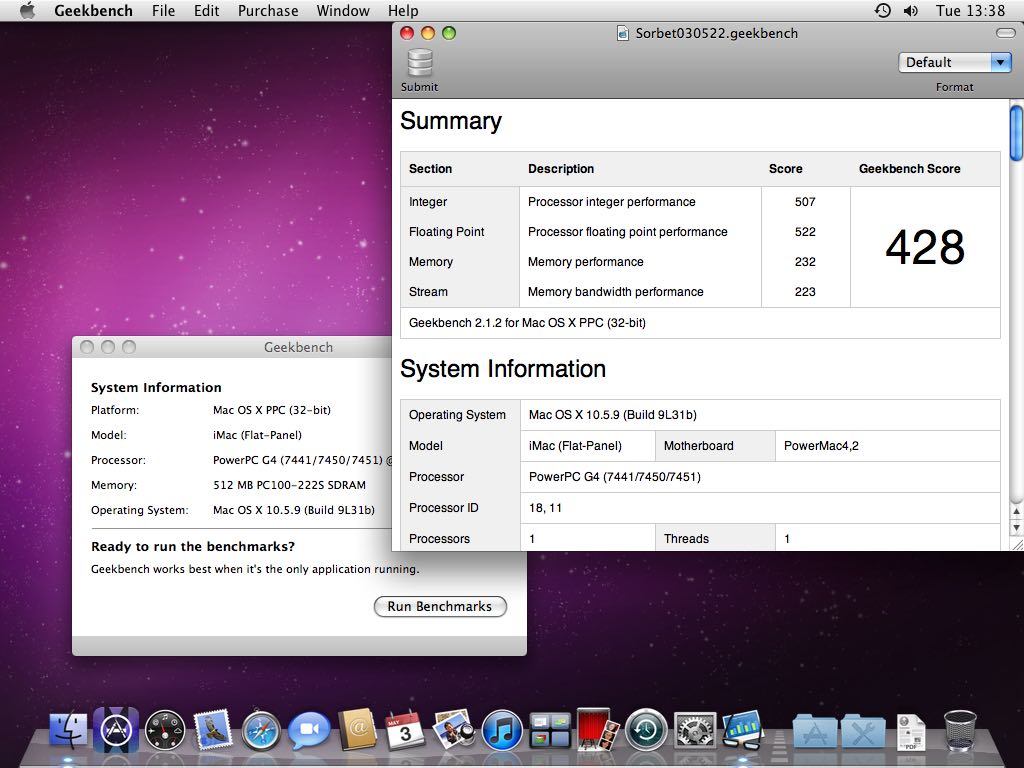Click the Stream score value 223
The width and height of the screenshot is (1024, 768).
click(805, 292)
